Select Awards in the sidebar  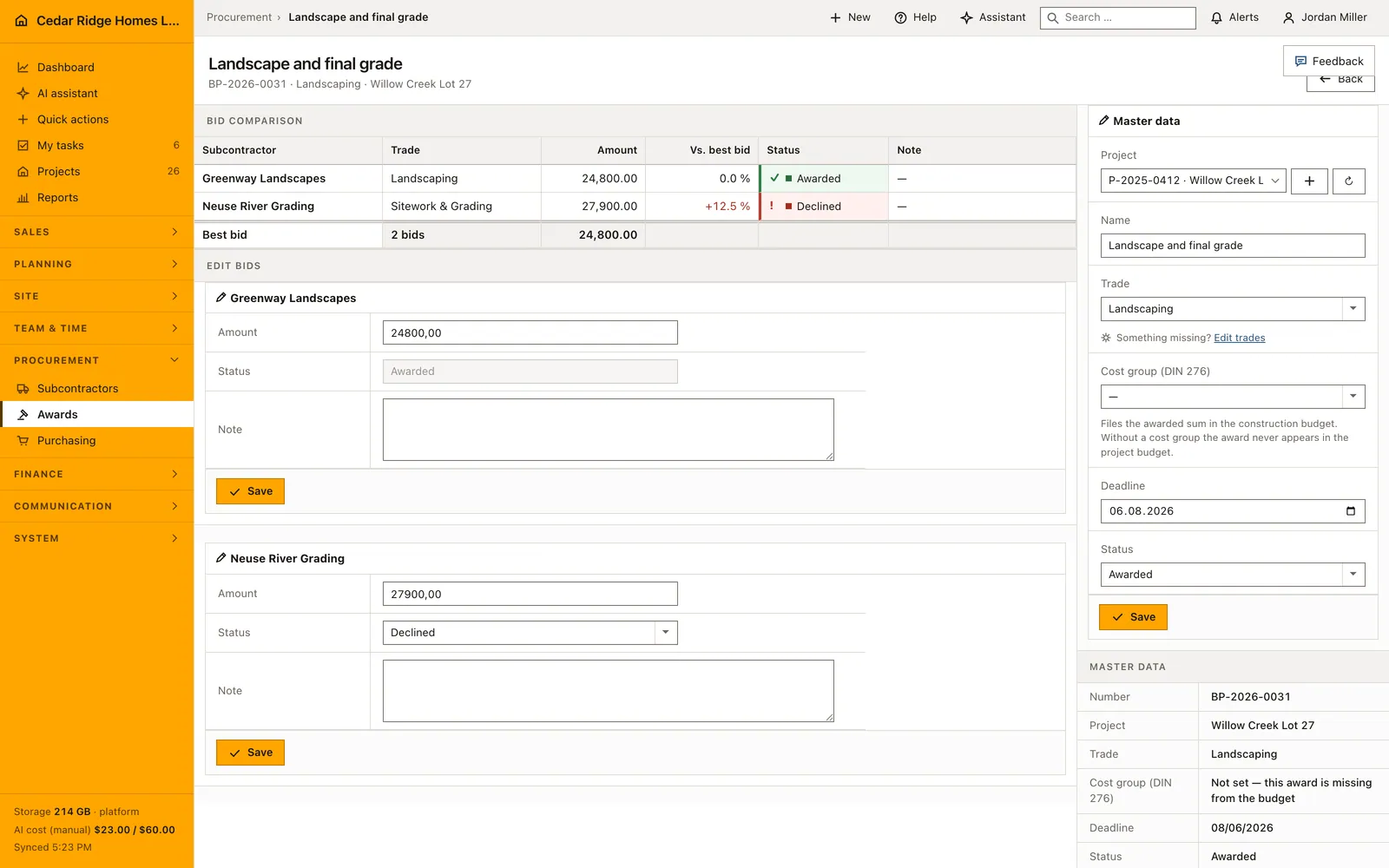[x=96, y=414]
